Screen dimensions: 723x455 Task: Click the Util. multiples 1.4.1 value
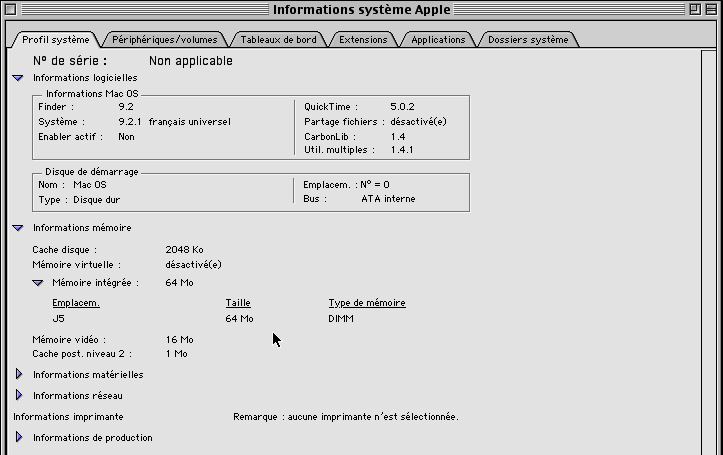[402, 150]
